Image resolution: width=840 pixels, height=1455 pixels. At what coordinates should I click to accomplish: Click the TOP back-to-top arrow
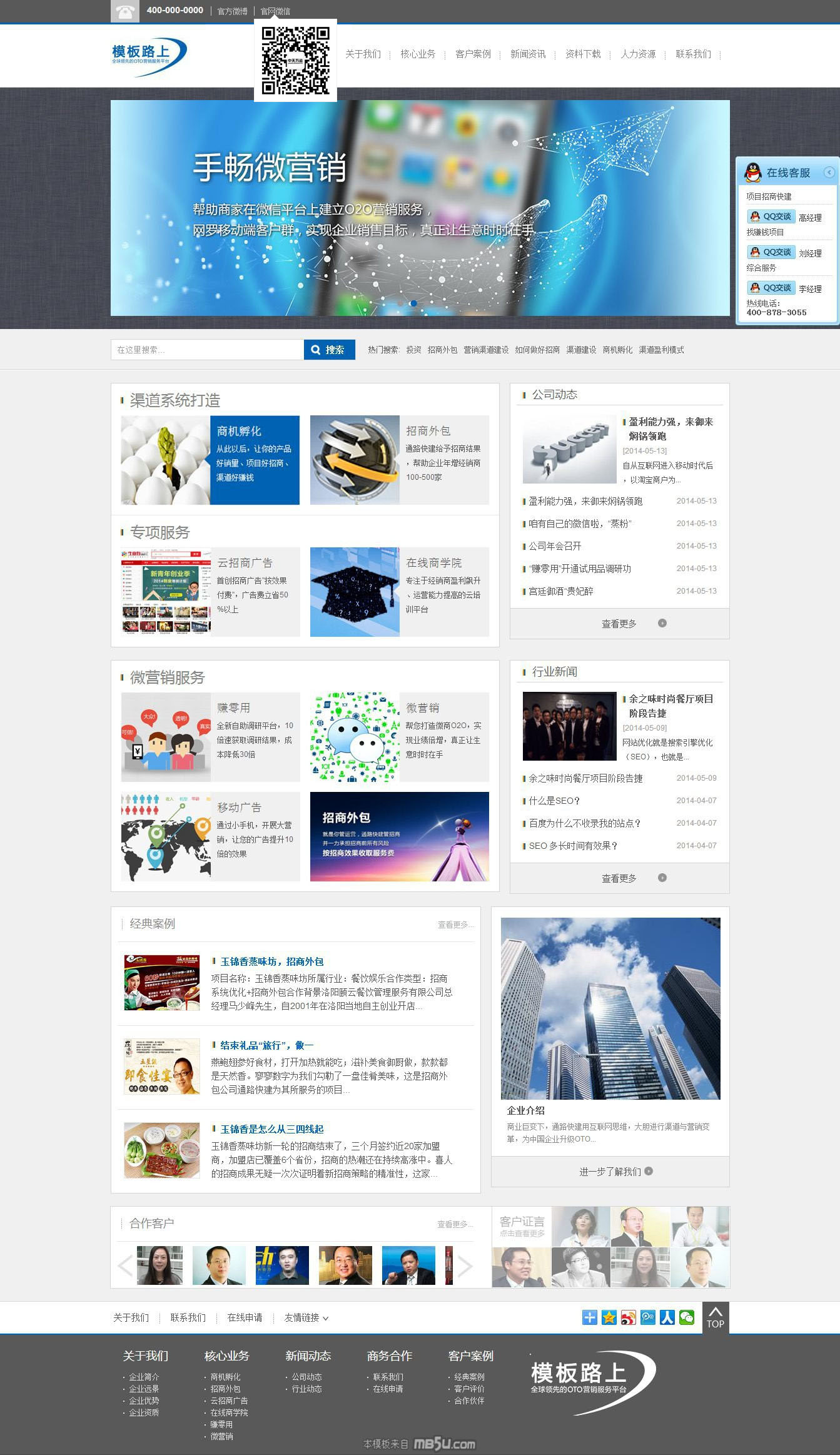(x=715, y=1317)
